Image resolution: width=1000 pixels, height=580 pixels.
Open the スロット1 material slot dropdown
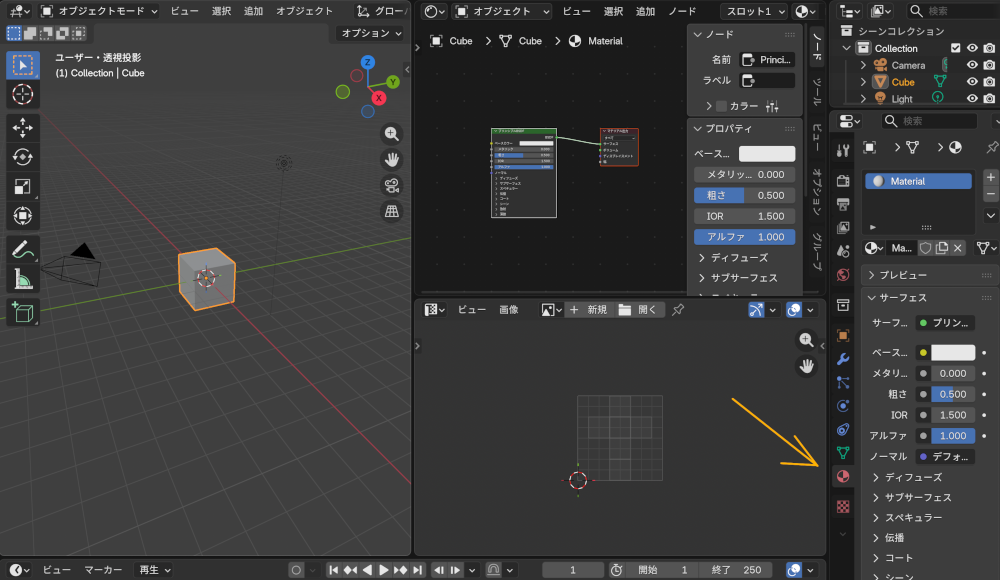click(752, 11)
